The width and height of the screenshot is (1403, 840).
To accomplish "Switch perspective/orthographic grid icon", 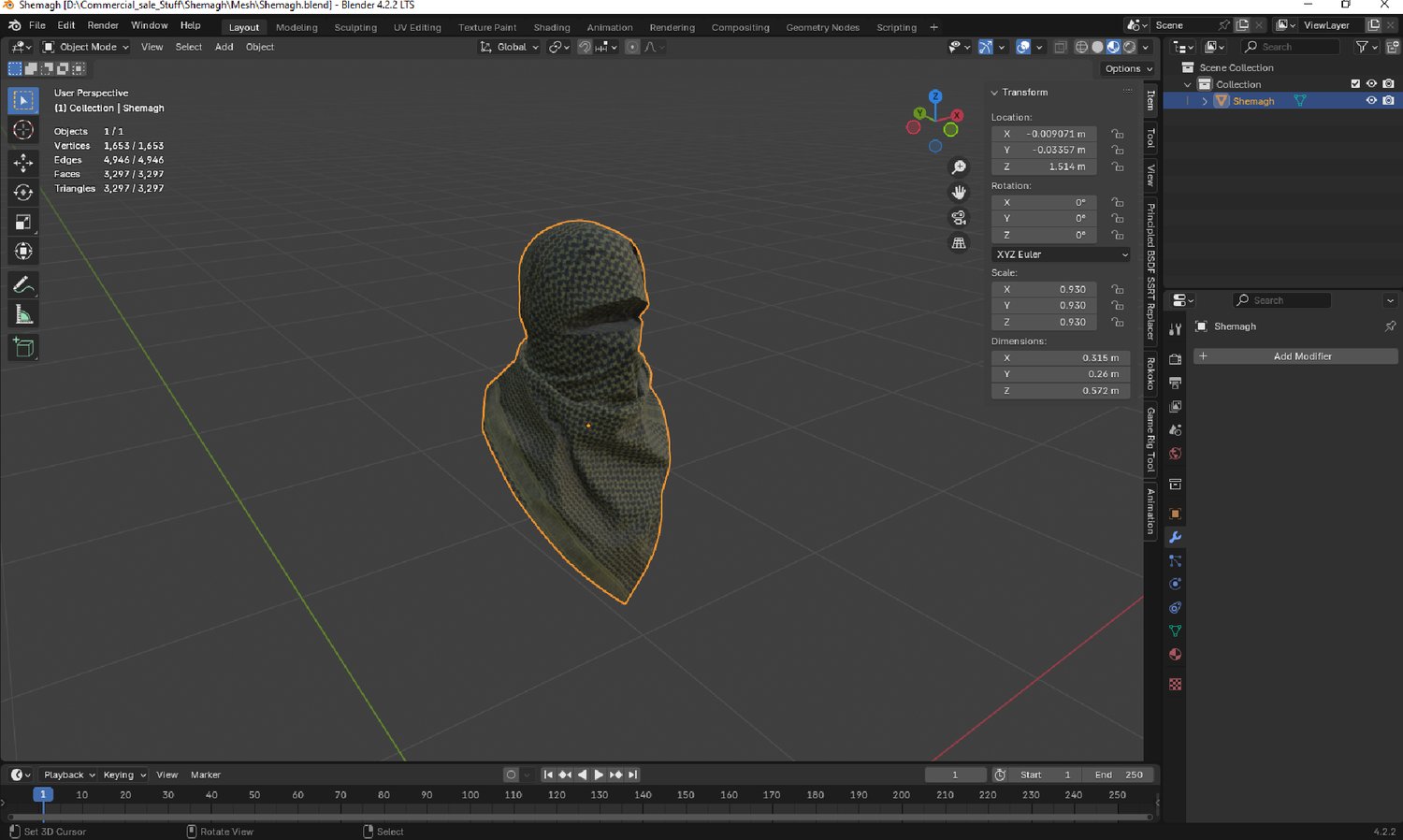I will [959, 243].
